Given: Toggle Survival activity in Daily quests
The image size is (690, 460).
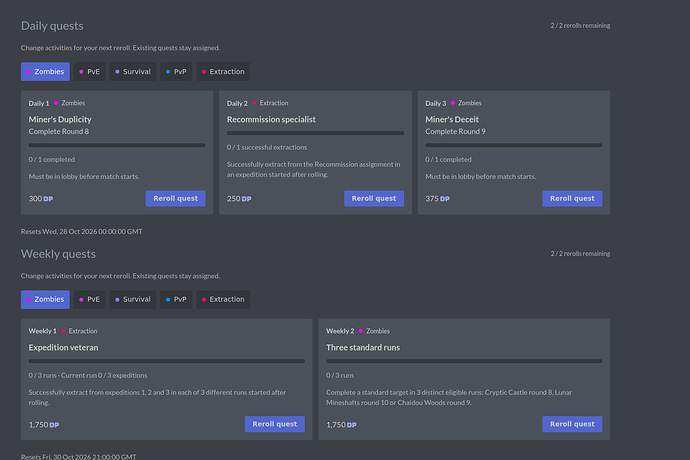Looking at the screenshot, I should (x=133, y=72).
